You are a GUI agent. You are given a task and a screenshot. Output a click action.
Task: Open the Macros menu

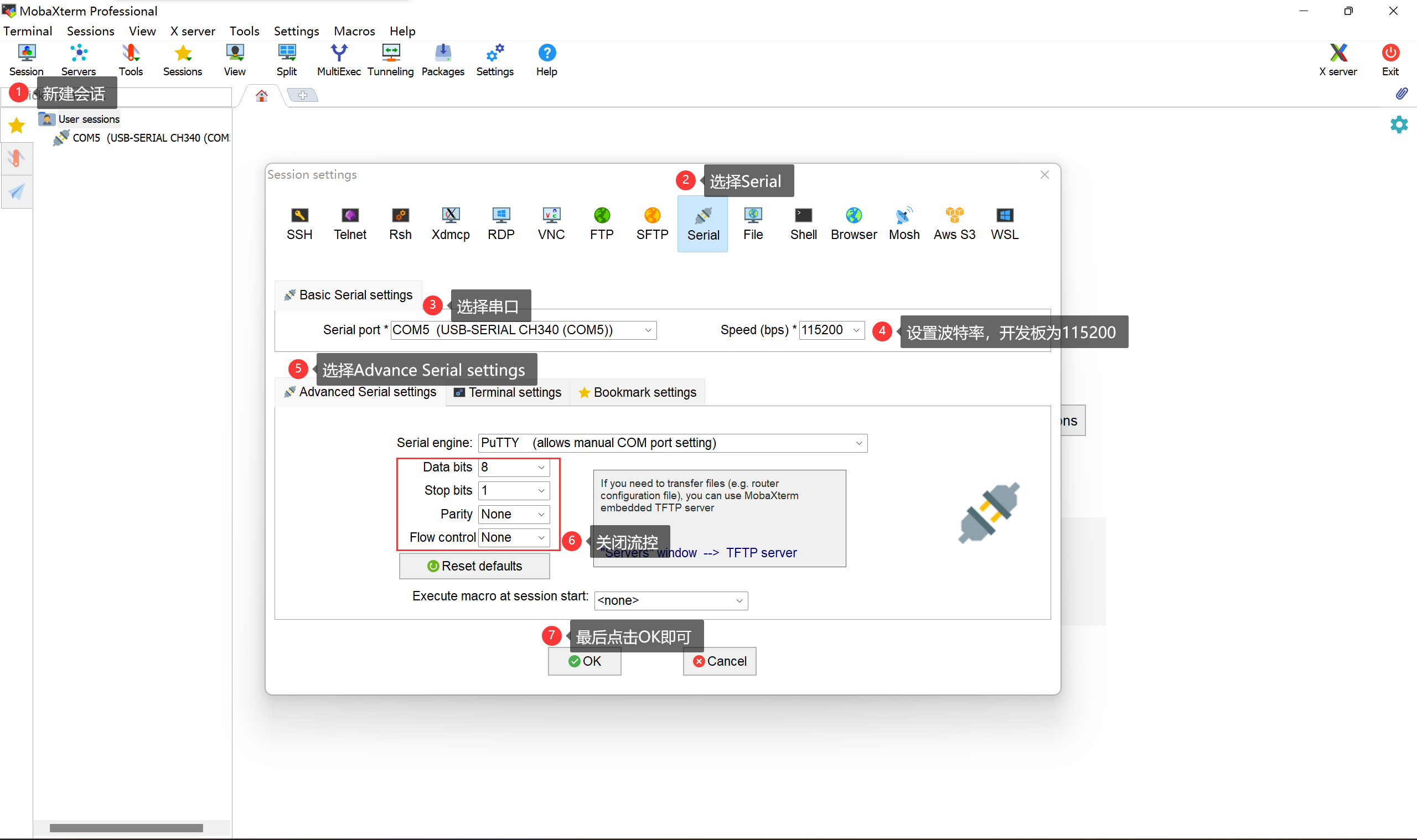(x=354, y=31)
